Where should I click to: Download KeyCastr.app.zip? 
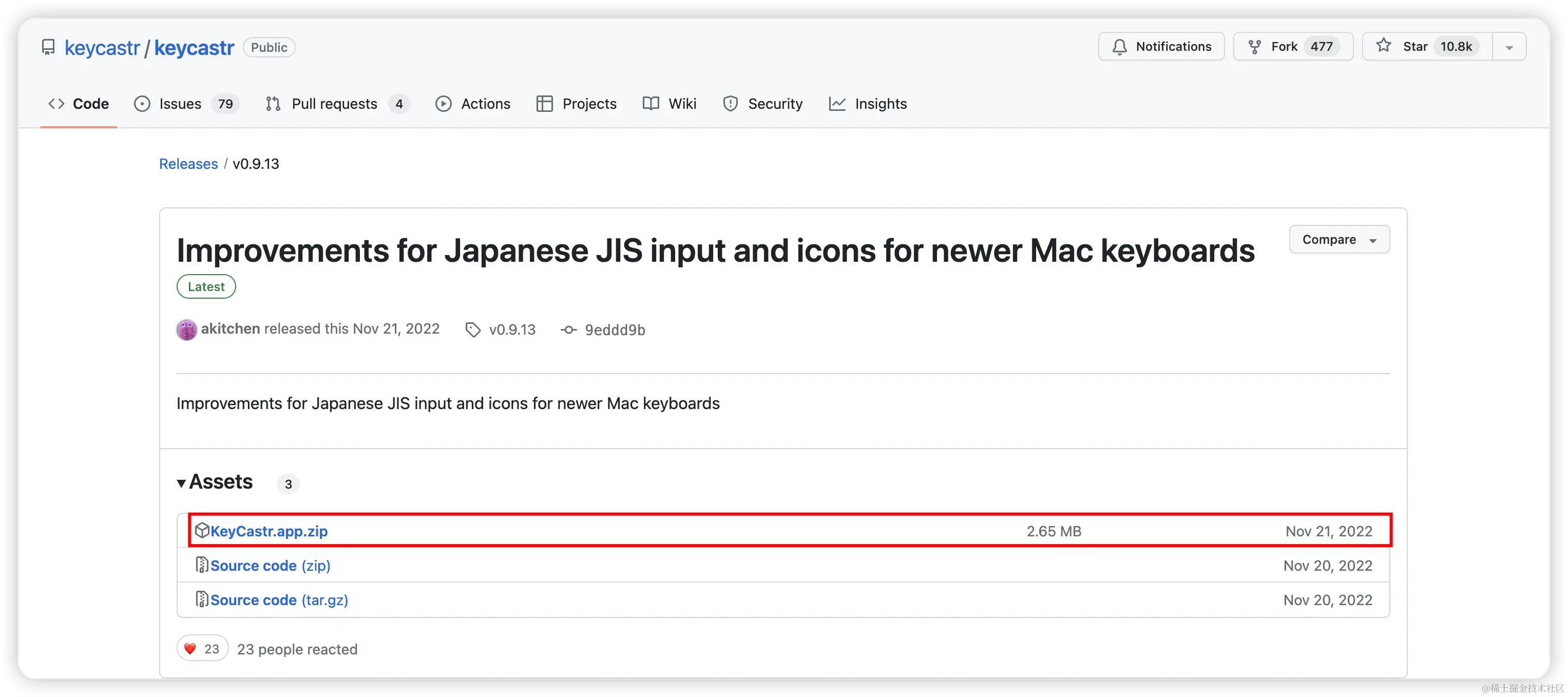[269, 531]
